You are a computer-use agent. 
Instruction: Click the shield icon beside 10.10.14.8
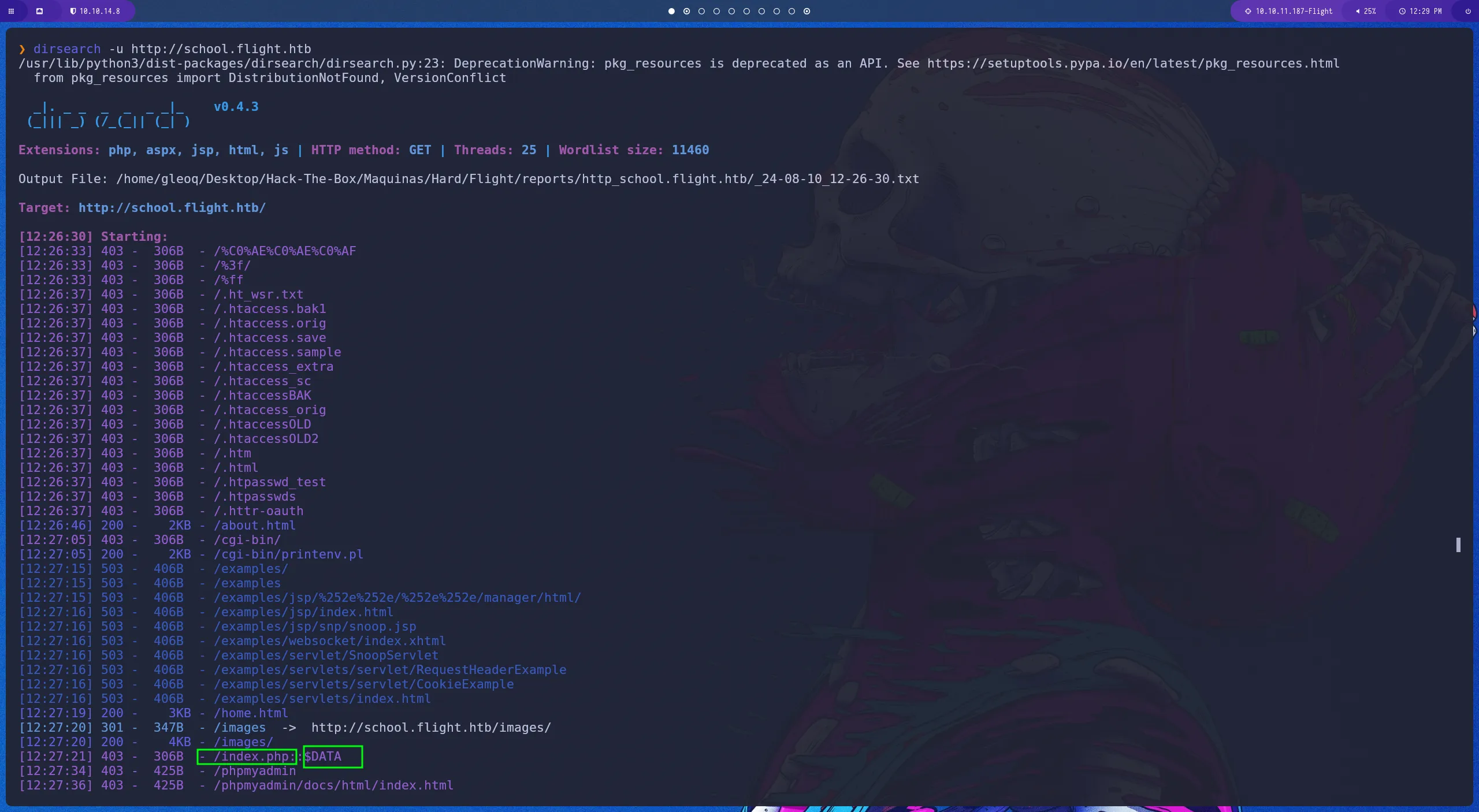click(x=73, y=11)
